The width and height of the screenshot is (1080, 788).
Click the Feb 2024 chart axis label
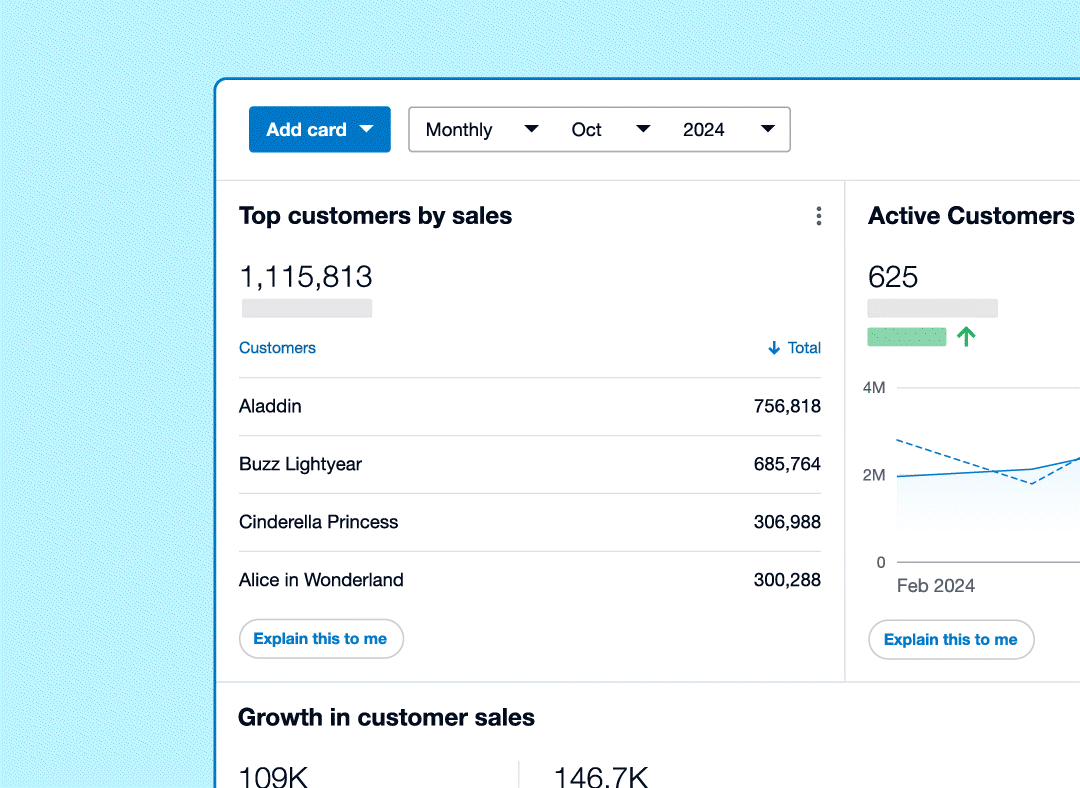point(935,586)
